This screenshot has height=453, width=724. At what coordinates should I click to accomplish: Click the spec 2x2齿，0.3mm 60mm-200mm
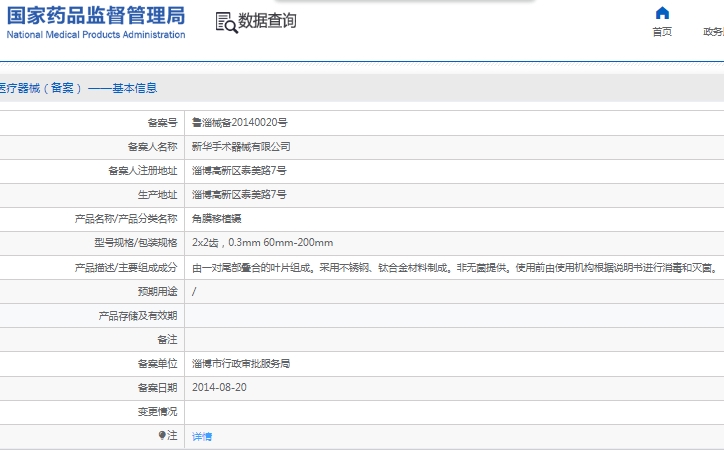point(262,242)
